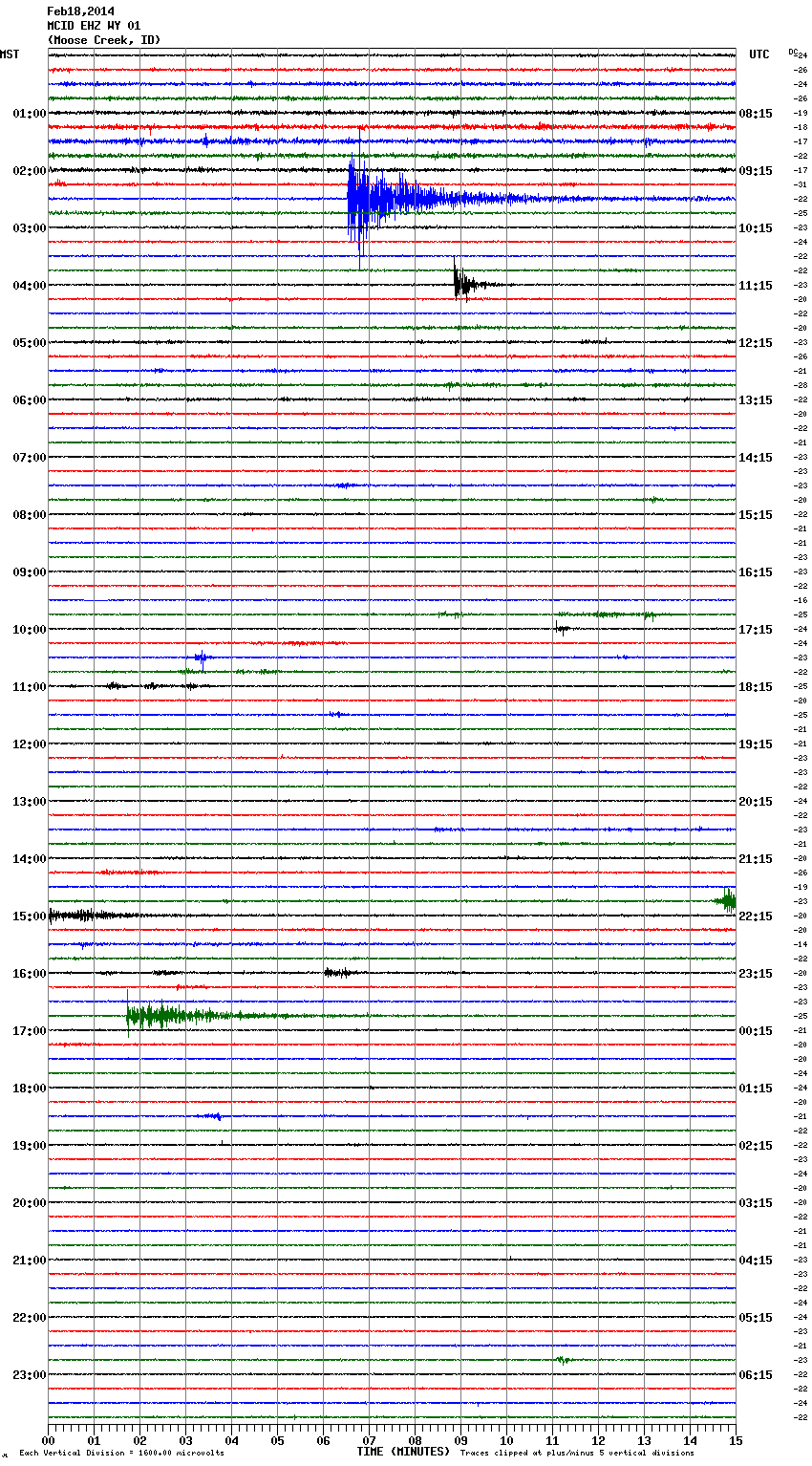Select the 22:15 UTC time label
This screenshot has height=1466, width=812.
click(x=756, y=916)
